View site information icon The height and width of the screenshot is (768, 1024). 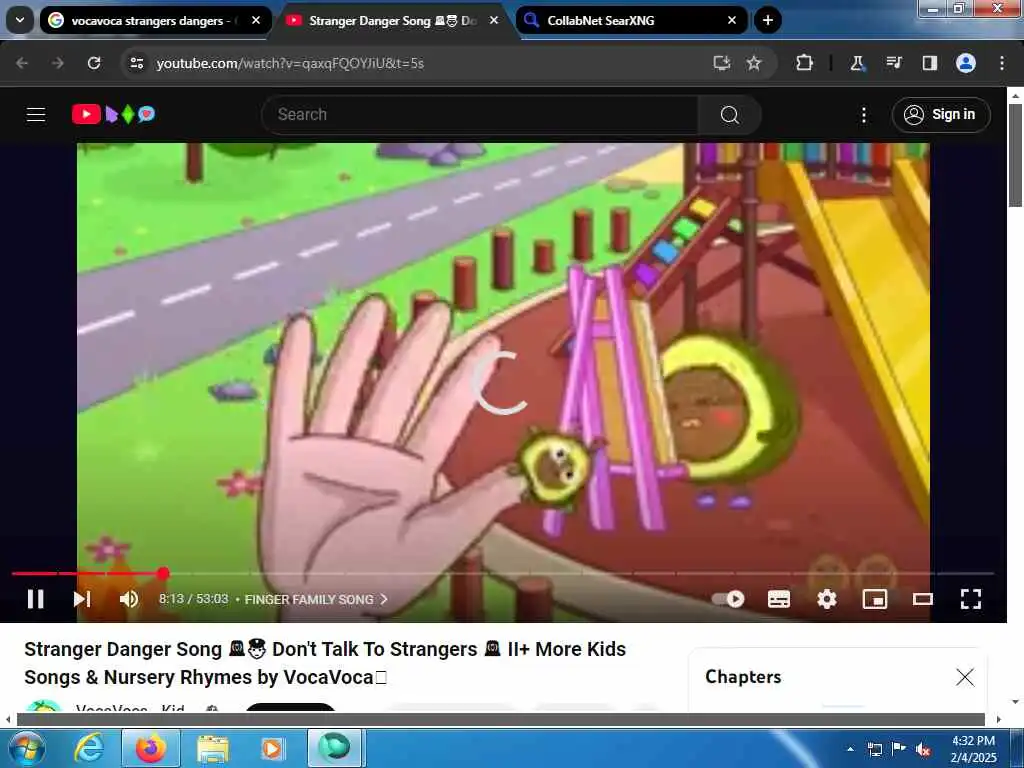(136, 63)
